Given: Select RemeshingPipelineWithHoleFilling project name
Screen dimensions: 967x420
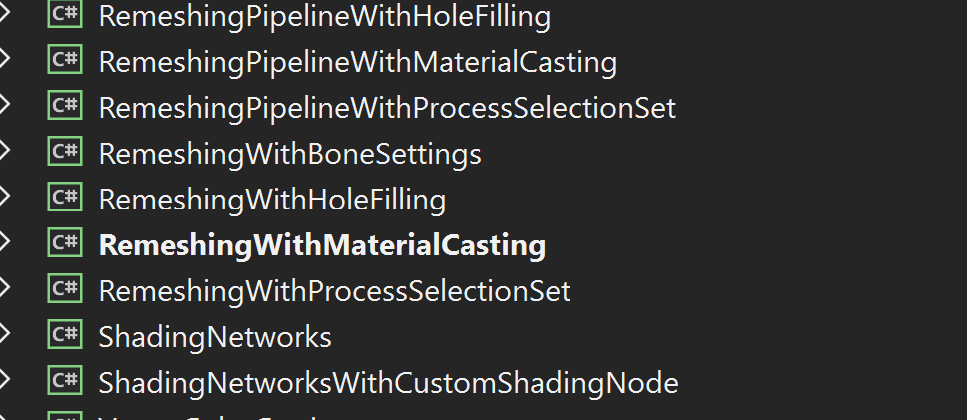Looking at the screenshot, I should tap(325, 17).
